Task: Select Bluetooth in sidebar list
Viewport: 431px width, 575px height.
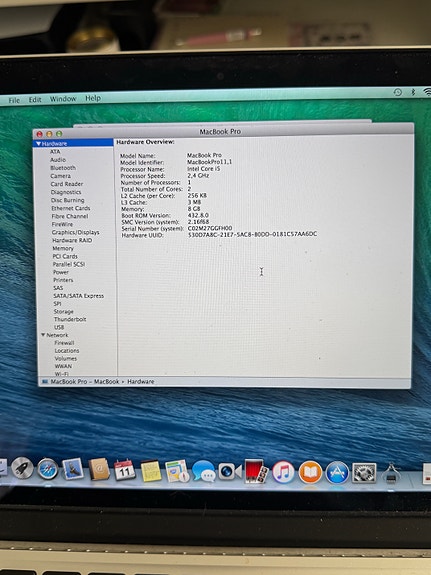Action: coord(63,168)
